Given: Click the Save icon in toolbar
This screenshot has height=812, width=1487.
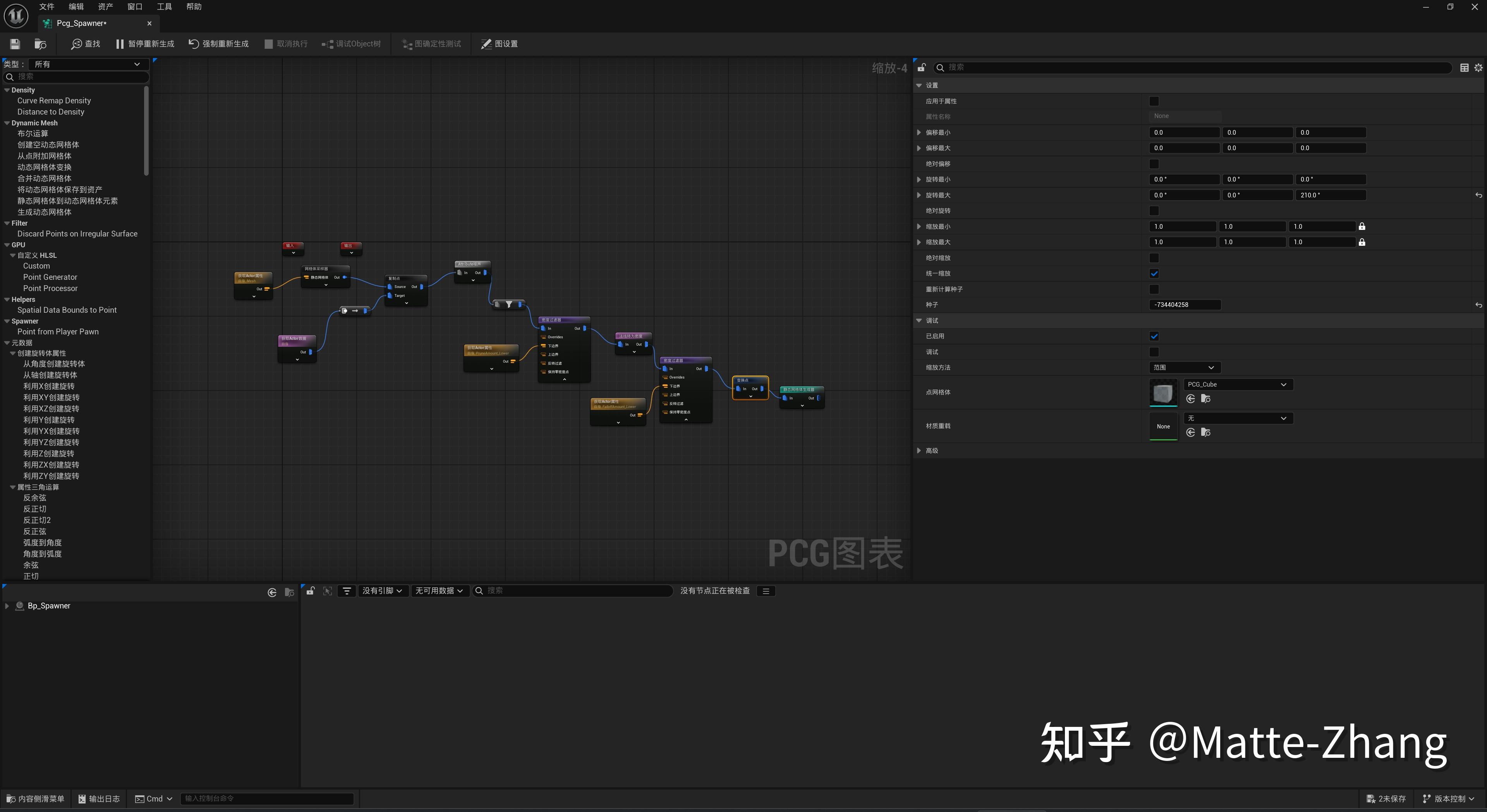Looking at the screenshot, I should tap(15, 44).
